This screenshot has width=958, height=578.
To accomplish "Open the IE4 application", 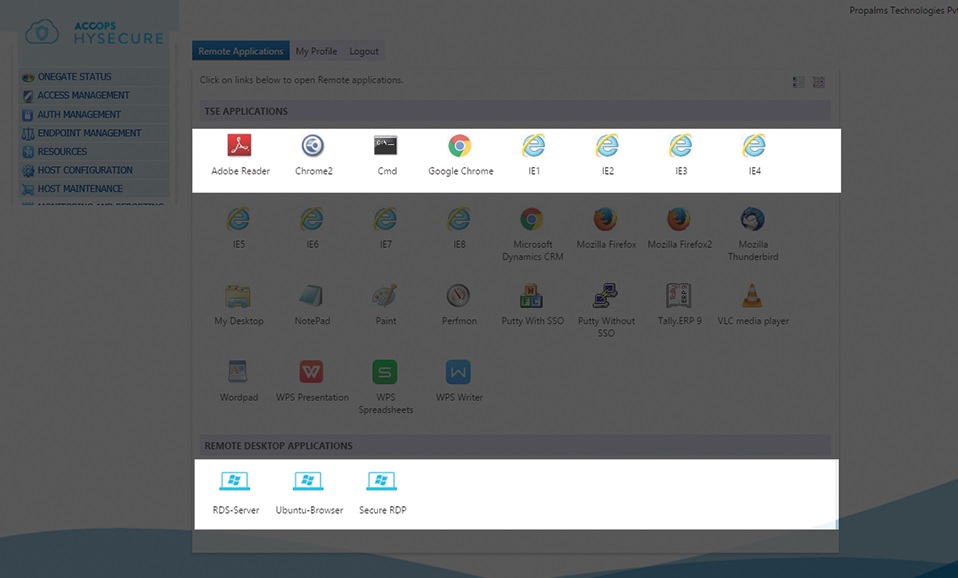I will tap(754, 146).
